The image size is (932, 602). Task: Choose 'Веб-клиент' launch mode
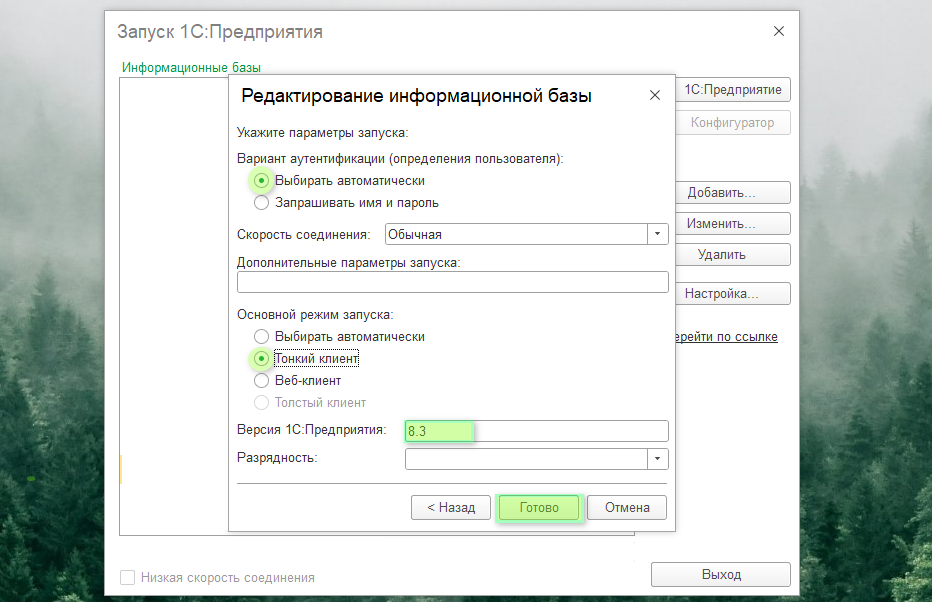[x=261, y=380]
